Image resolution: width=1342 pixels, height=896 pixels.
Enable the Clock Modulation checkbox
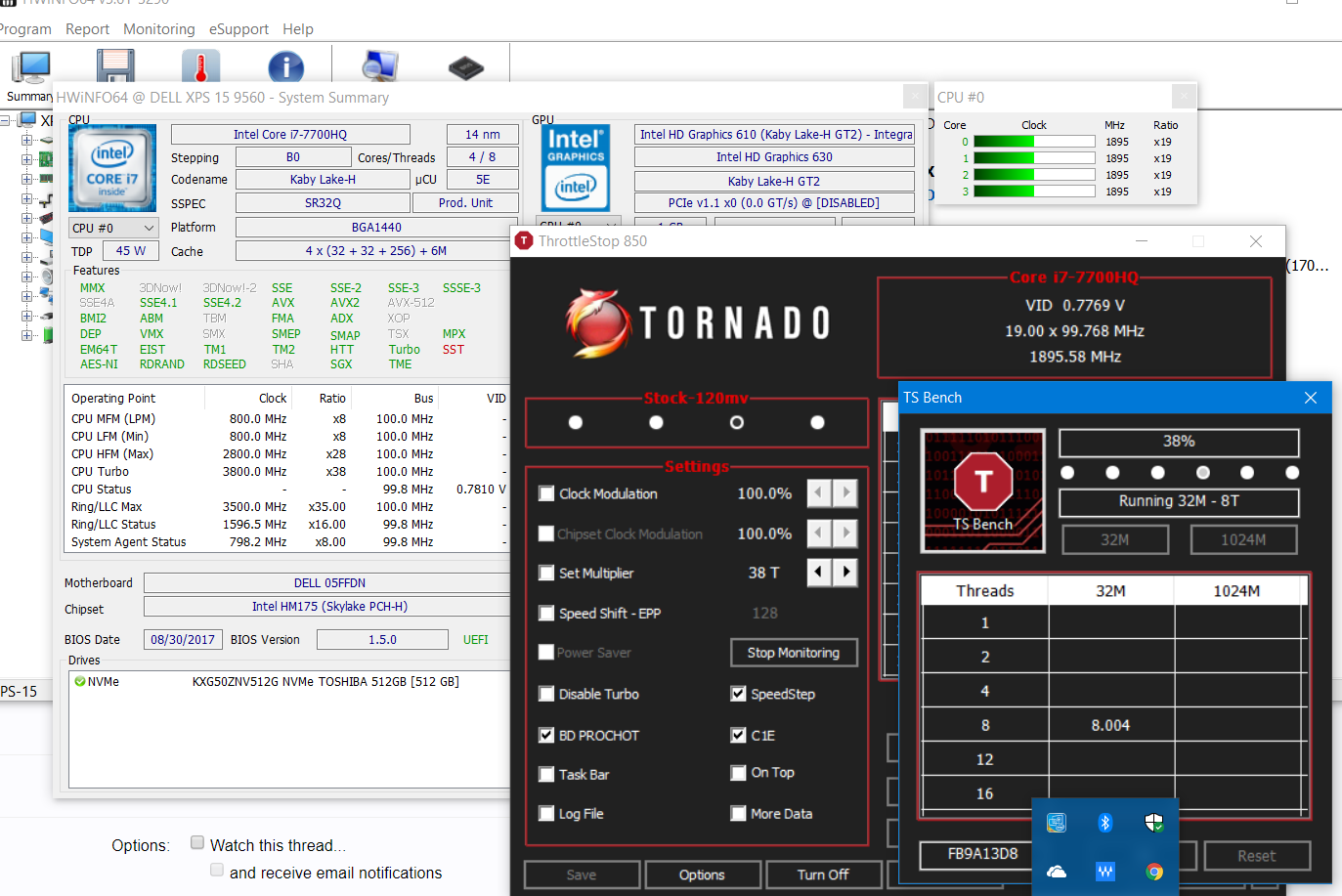(546, 493)
